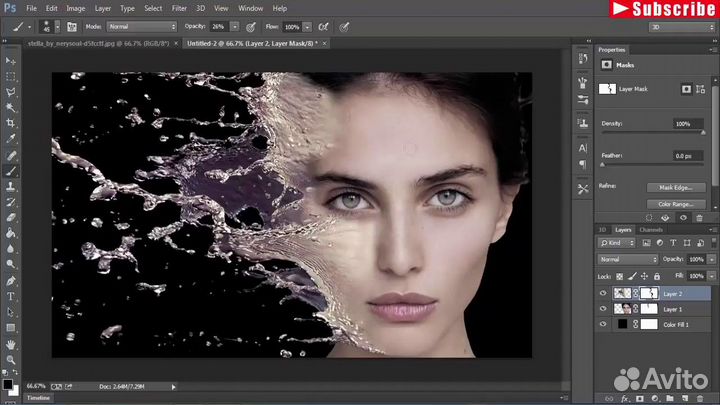Click the foreground color swatch
The image size is (720, 405).
[x=8, y=381]
